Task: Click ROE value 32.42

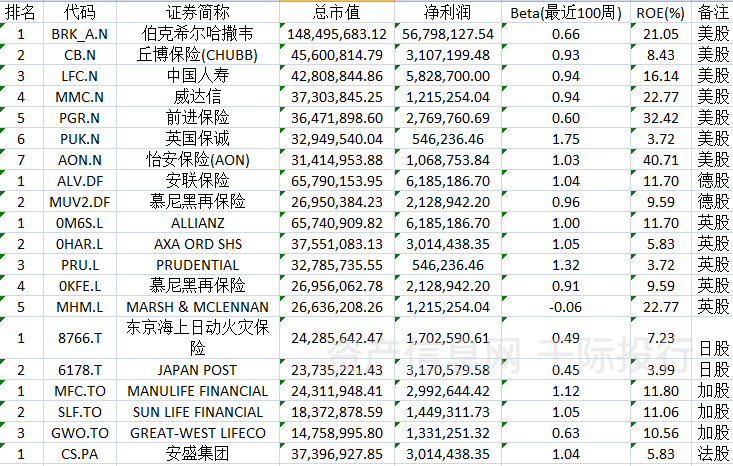Action: [661, 118]
